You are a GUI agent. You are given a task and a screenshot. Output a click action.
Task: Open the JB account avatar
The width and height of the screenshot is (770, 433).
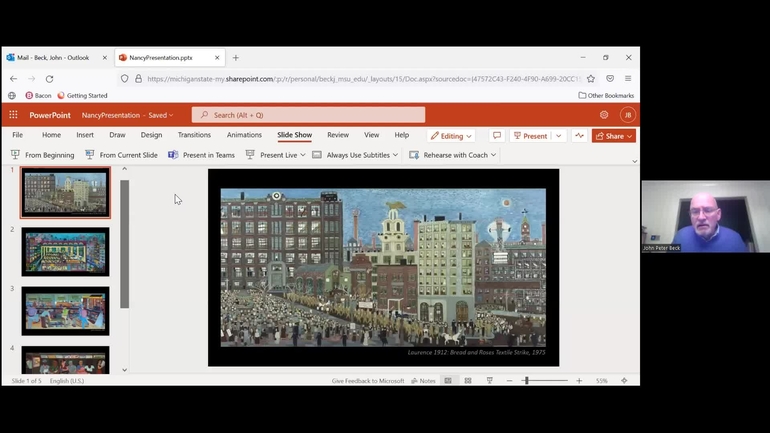pyautogui.click(x=628, y=115)
